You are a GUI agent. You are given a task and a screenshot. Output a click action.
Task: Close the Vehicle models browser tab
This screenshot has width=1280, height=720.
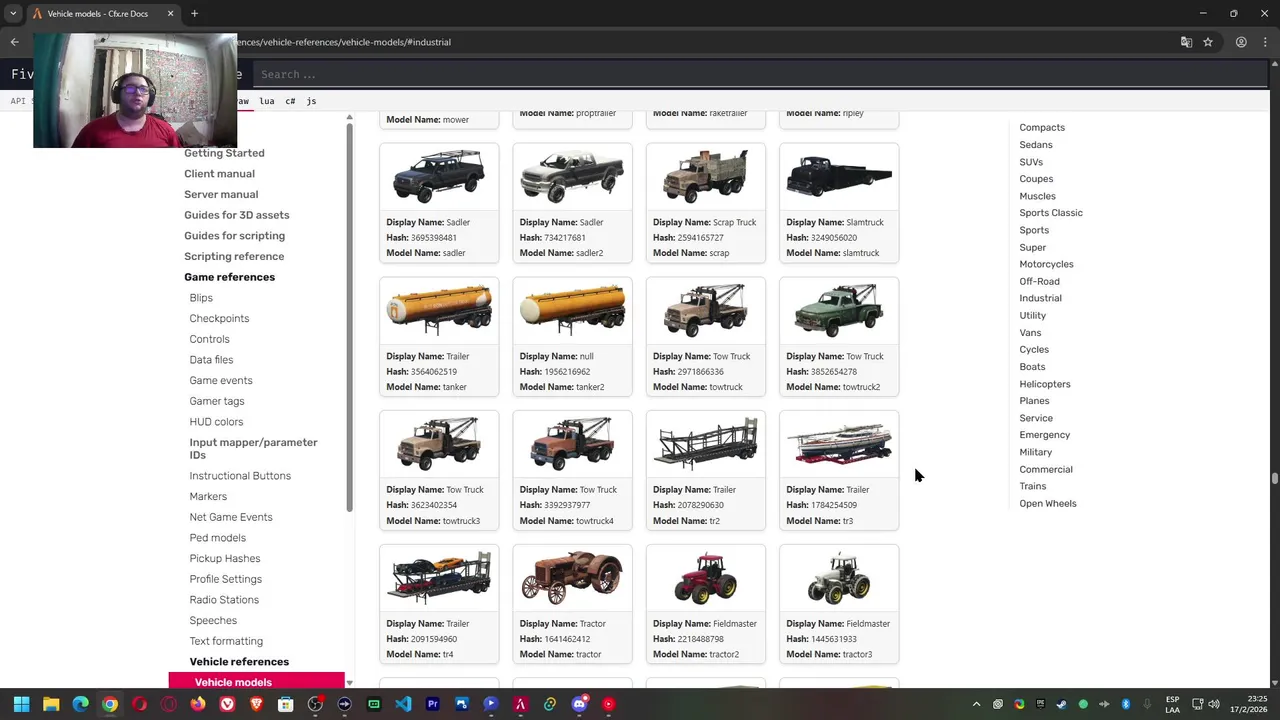[170, 14]
